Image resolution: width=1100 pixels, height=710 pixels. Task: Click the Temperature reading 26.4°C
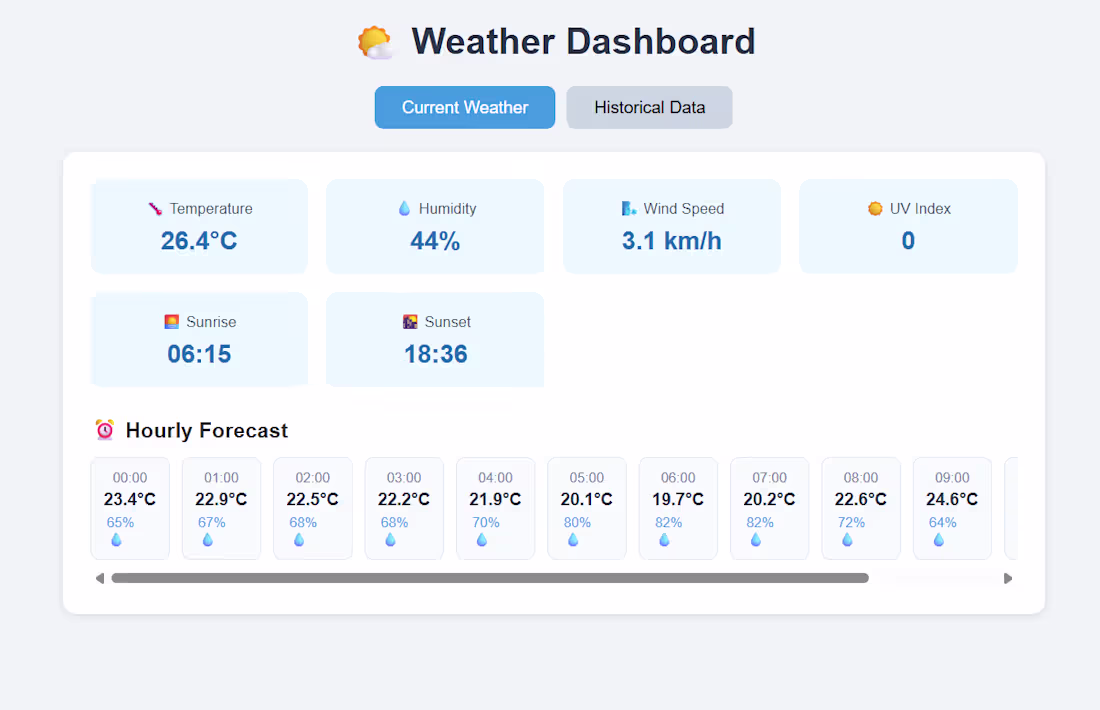tap(199, 240)
